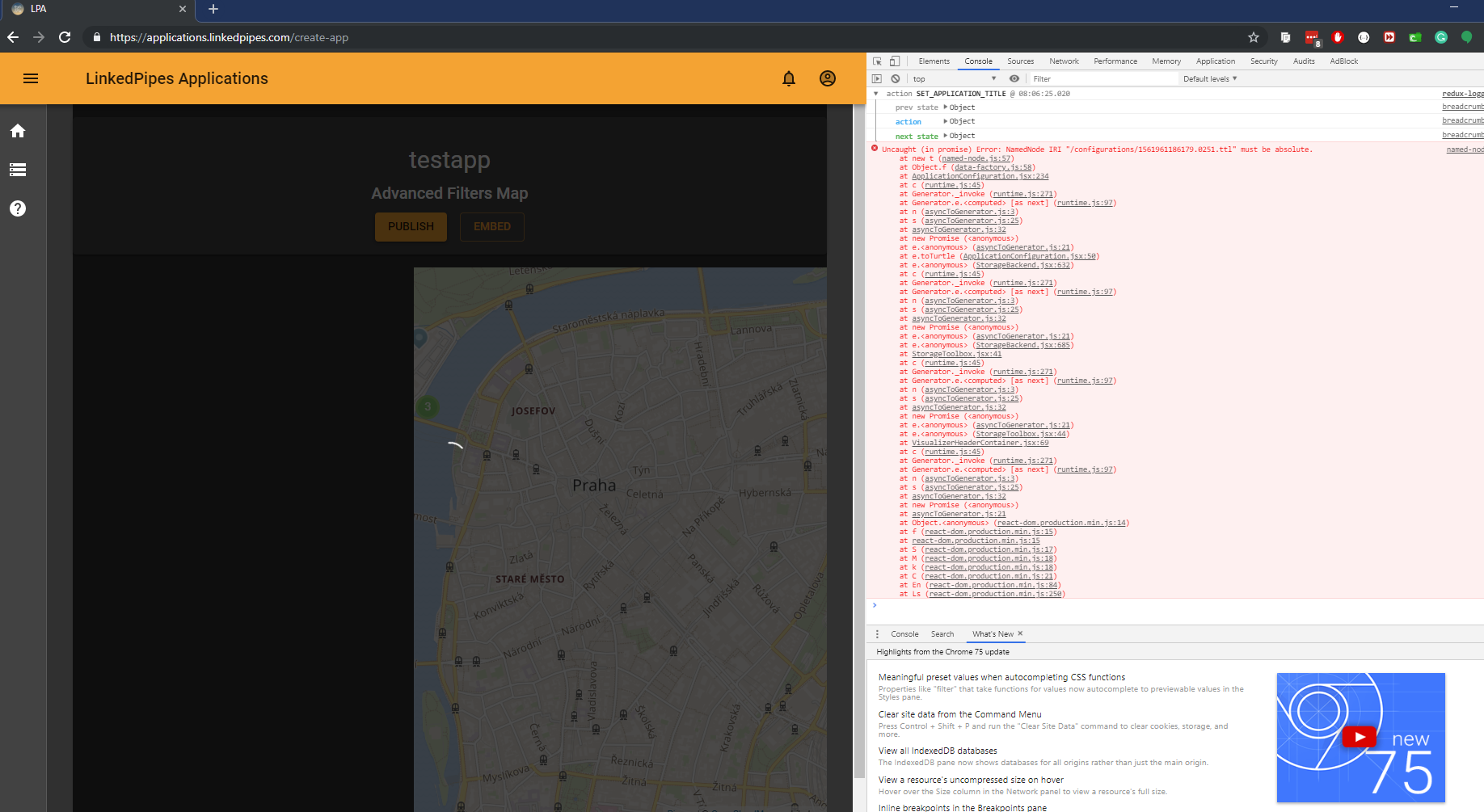Open the Application panel tab
The image size is (1484, 812).
(1215, 61)
